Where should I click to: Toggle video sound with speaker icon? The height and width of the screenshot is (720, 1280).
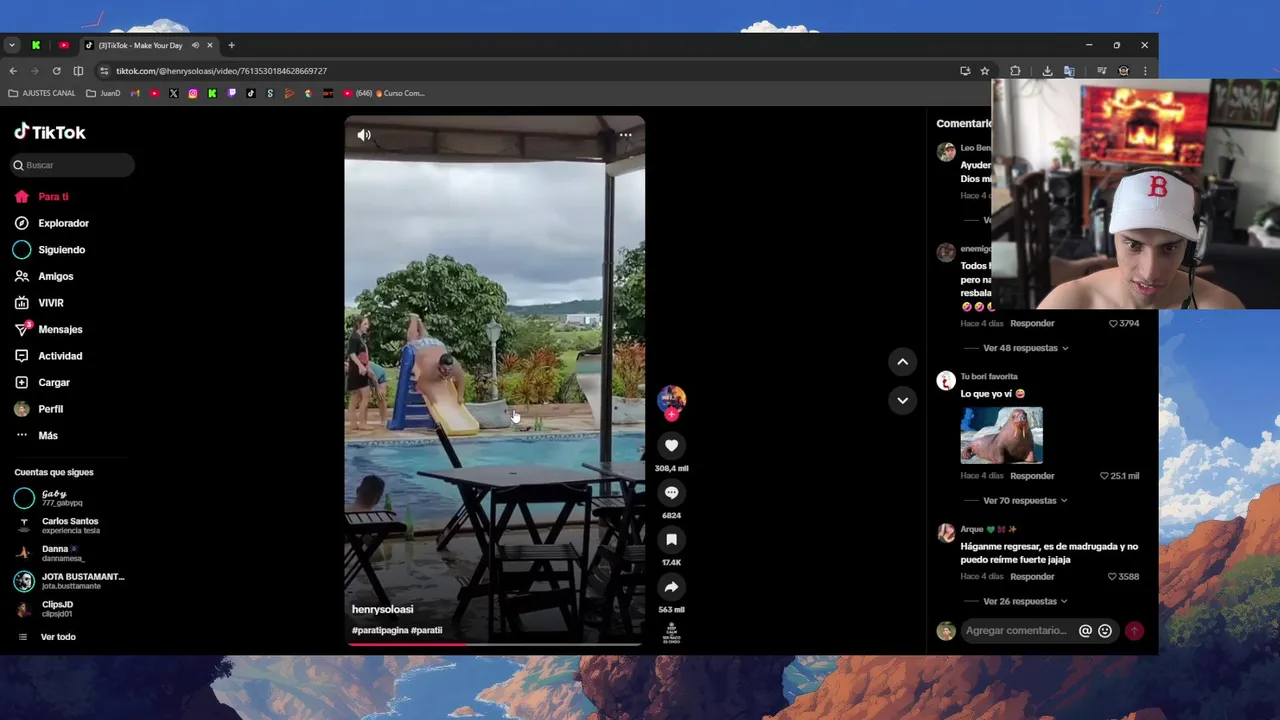[364, 135]
